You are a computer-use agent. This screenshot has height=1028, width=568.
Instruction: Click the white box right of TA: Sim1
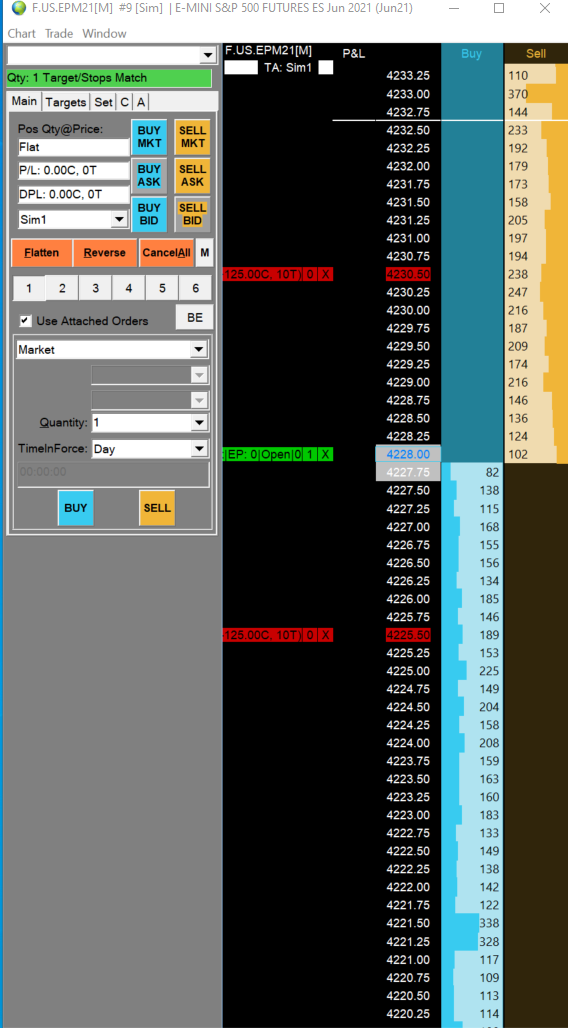(x=326, y=68)
